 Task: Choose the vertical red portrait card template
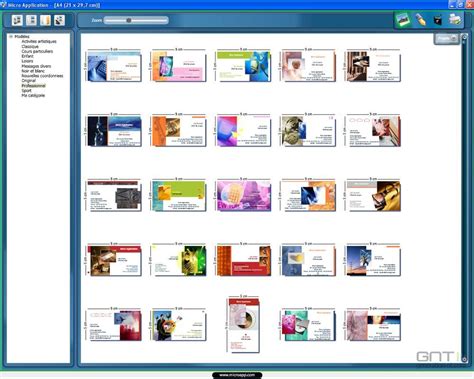click(x=244, y=325)
